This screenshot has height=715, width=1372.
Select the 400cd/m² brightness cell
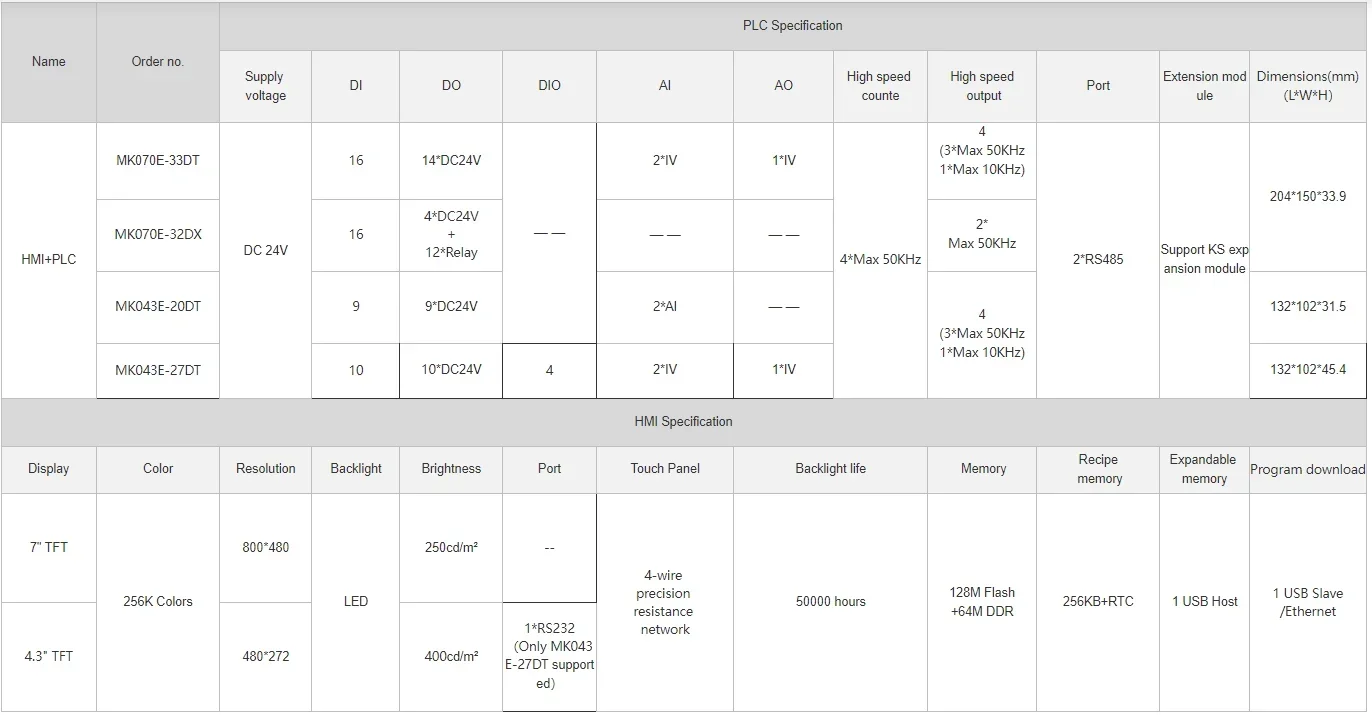pos(450,657)
